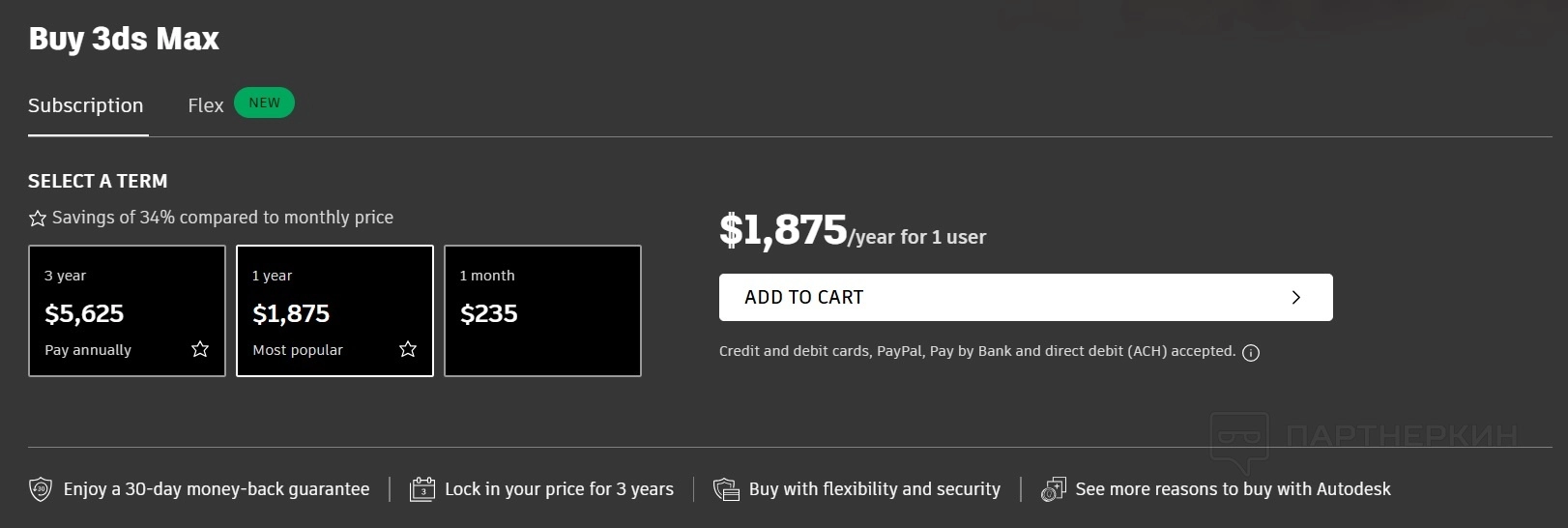Screen dimensions: 1568x528
Task: Click the calendar icon for price lock
Action: tap(422, 489)
